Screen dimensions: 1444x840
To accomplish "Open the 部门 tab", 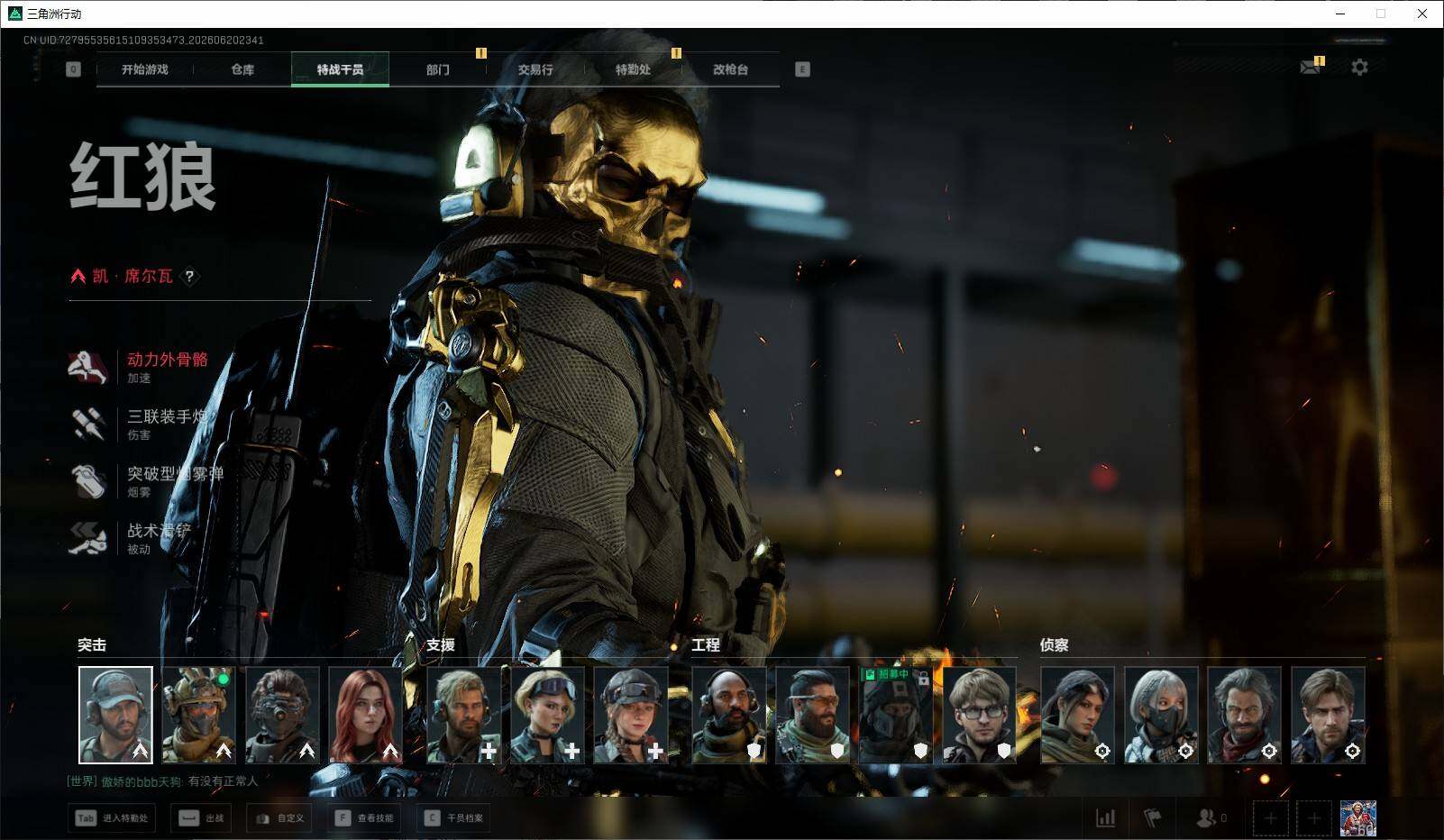I will [438, 69].
